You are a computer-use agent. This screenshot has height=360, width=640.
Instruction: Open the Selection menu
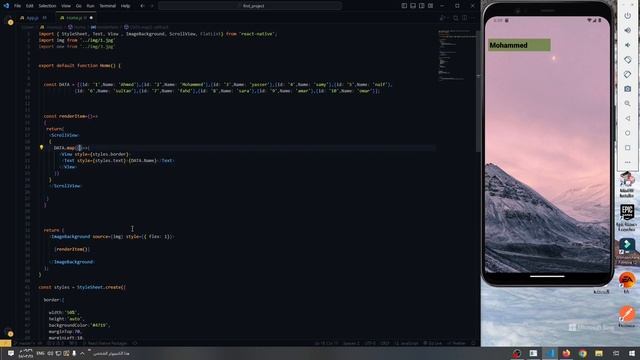[47, 6]
